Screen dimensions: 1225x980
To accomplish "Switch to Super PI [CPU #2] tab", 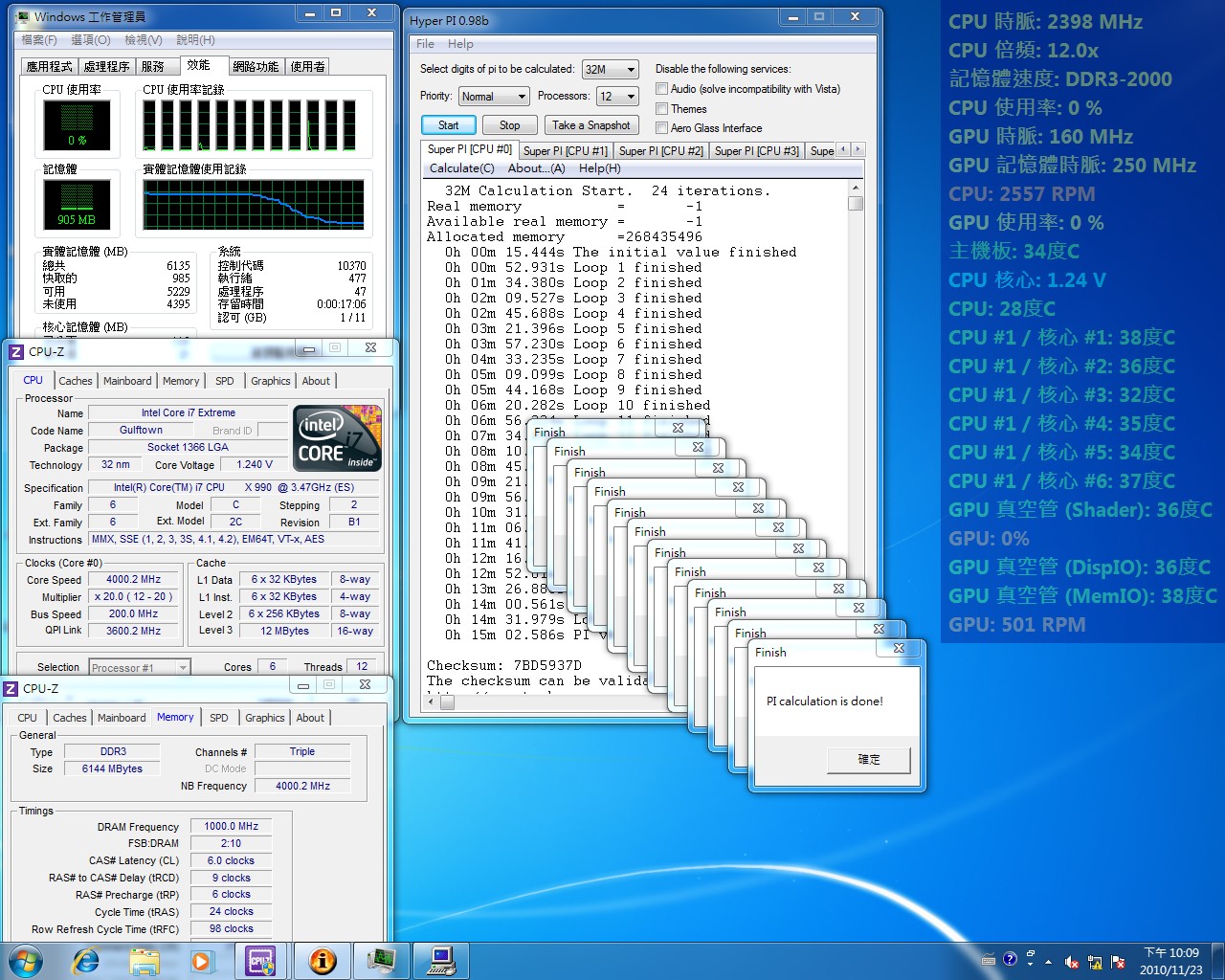I will coord(661,151).
